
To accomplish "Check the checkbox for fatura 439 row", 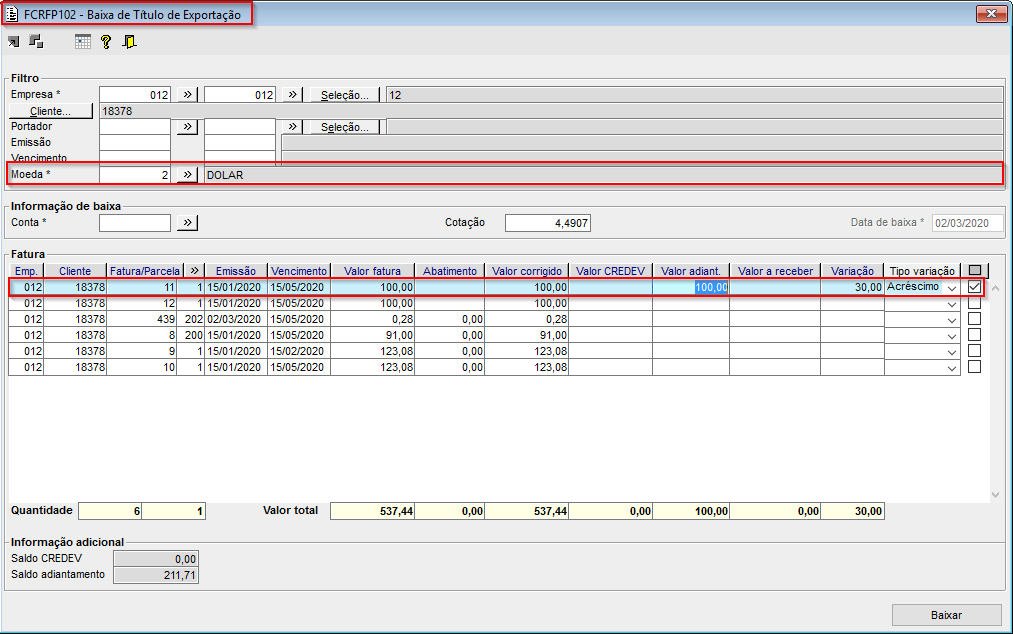I will (975, 319).
